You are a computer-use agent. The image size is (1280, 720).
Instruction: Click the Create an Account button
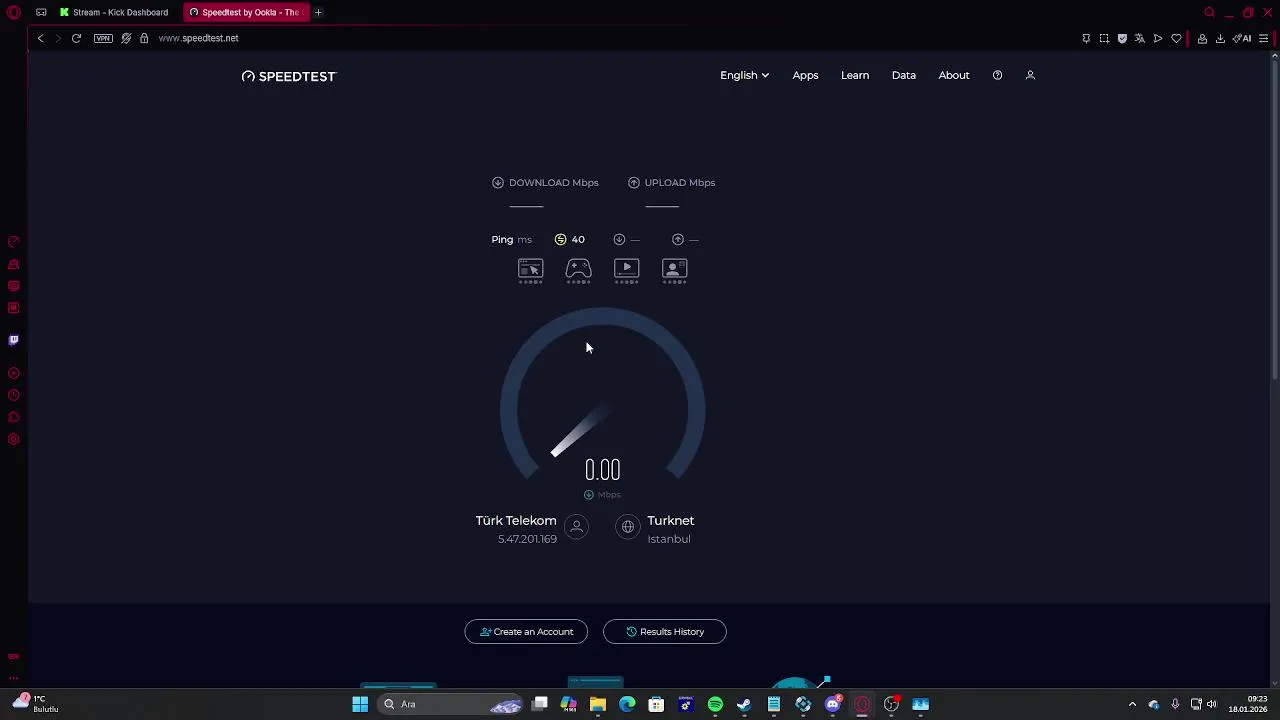point(526,632)
